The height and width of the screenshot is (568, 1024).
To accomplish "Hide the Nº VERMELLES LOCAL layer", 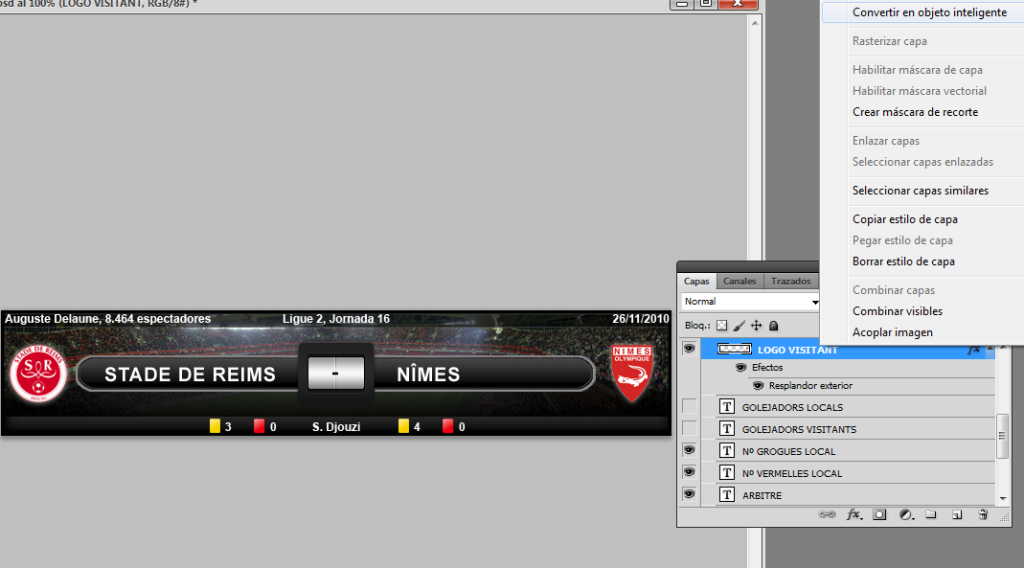I will click(689, 473).
